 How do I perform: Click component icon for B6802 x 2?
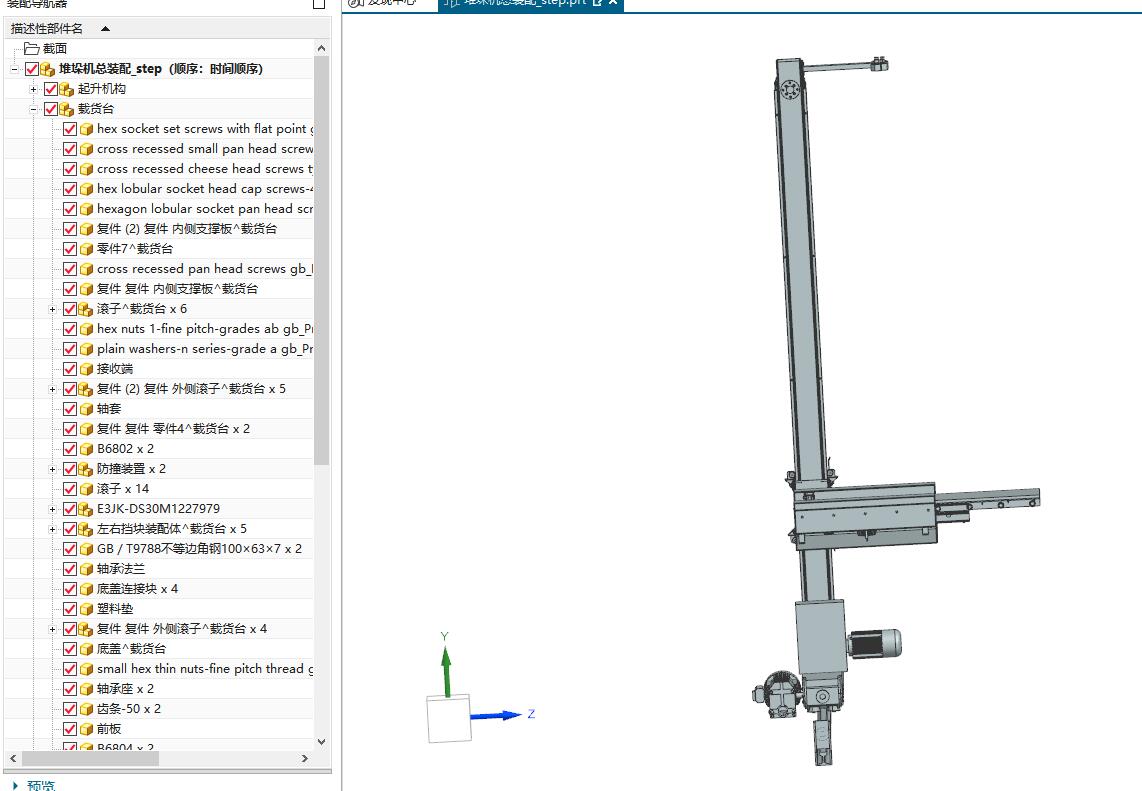[86, 449]
